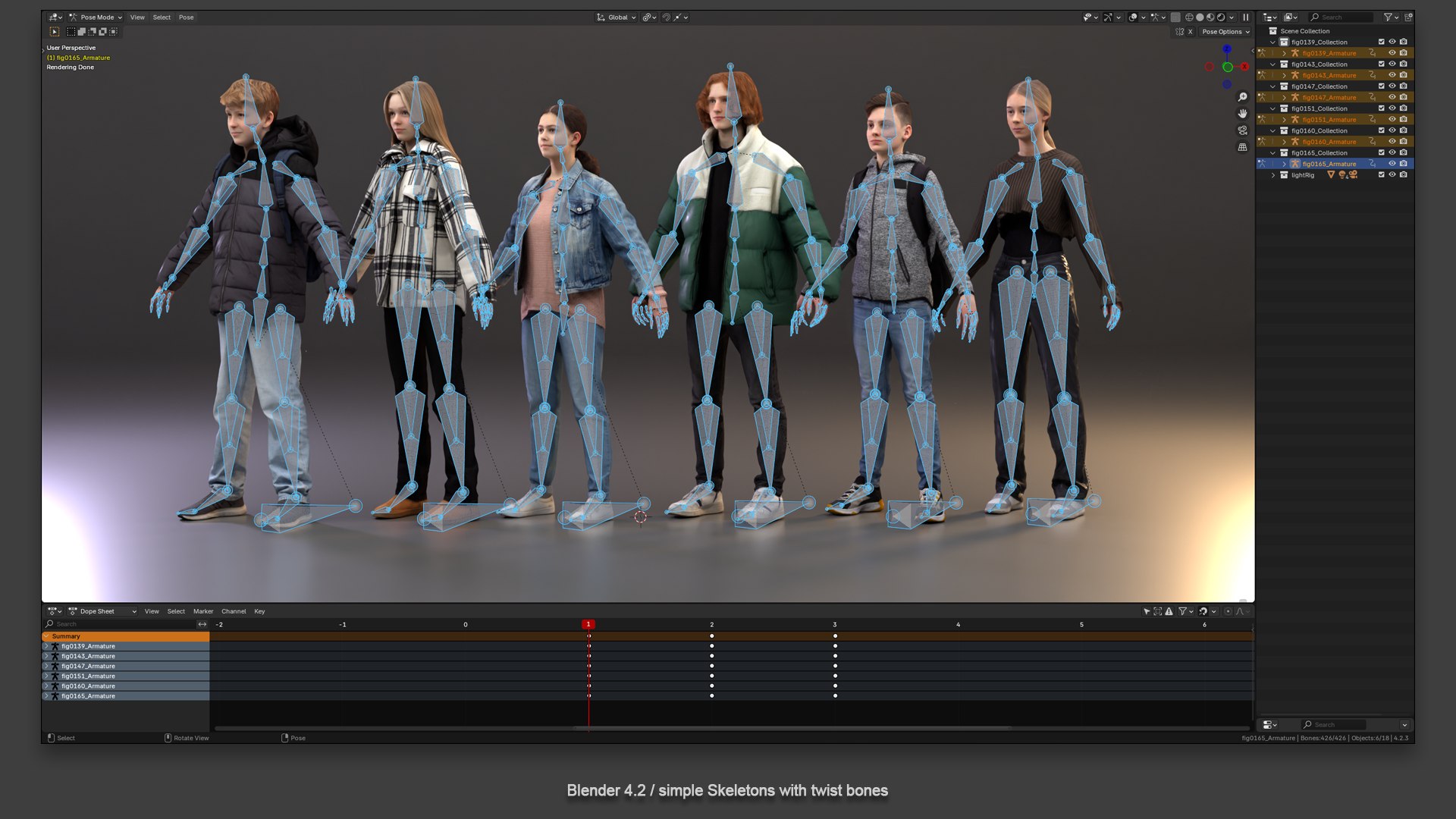Click the select box tool icon
This screenshot has height=819, width=1456.
click(x=55, y=32)
